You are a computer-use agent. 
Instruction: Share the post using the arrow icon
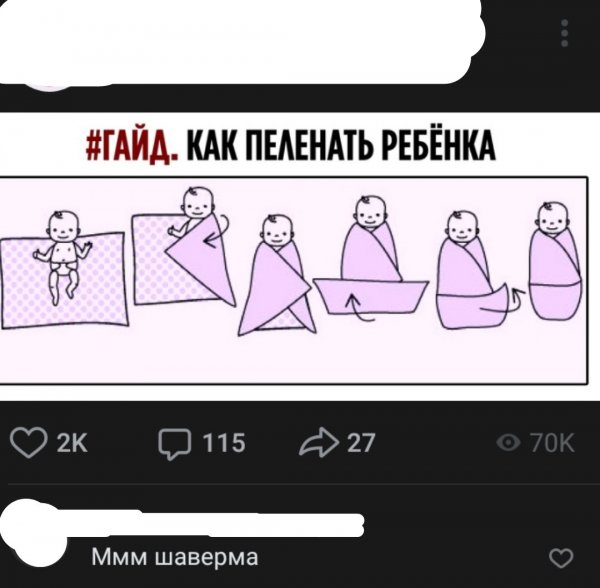pyautogui.click(x=319, y=442)
